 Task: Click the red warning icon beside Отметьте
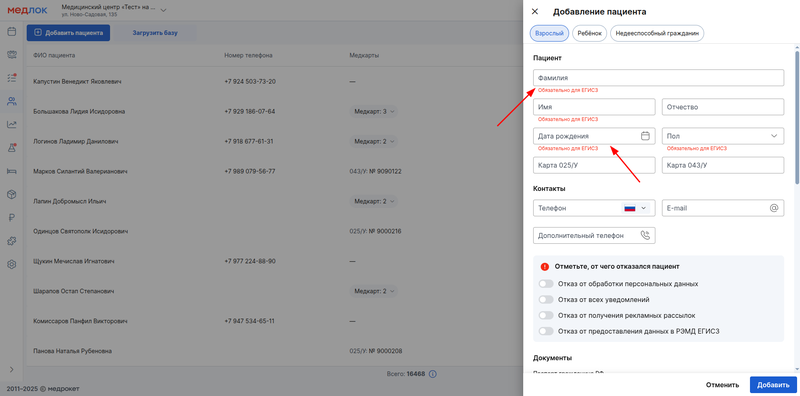coord(545,266)
